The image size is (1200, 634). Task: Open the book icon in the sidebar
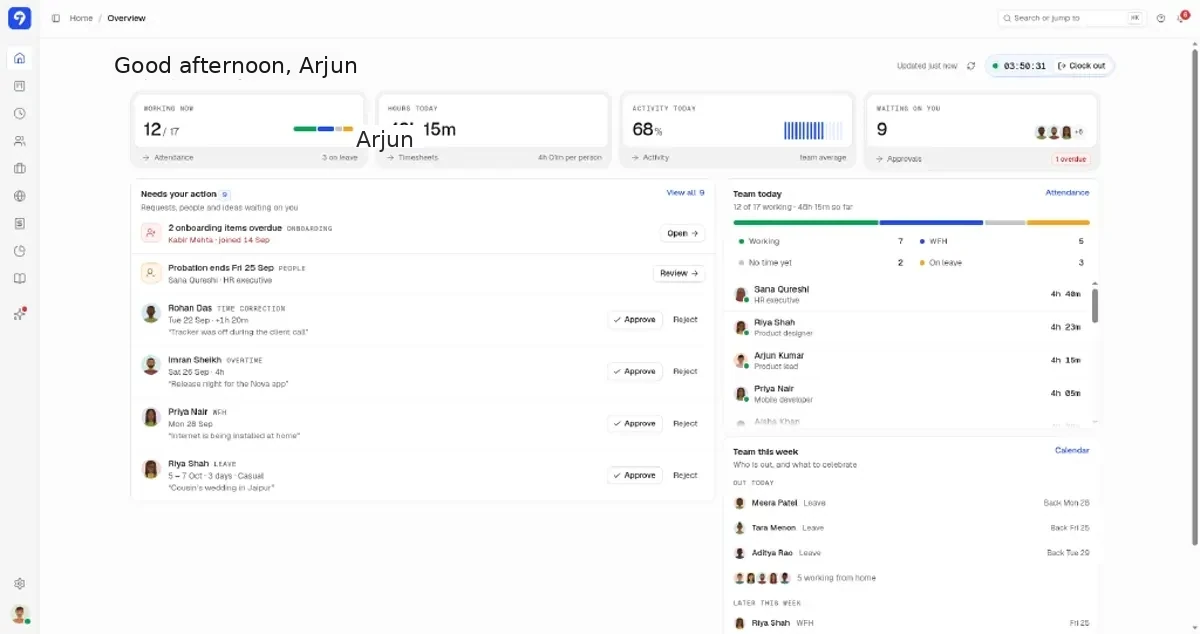[19, 278]
